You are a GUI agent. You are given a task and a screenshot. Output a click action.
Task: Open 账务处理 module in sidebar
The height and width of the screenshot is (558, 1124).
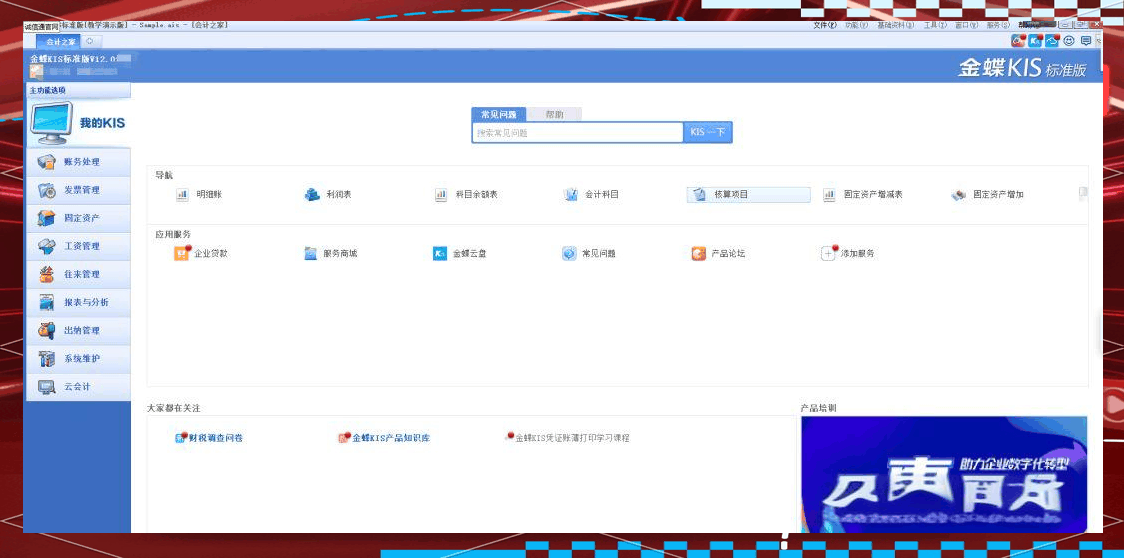coord(80,162)
